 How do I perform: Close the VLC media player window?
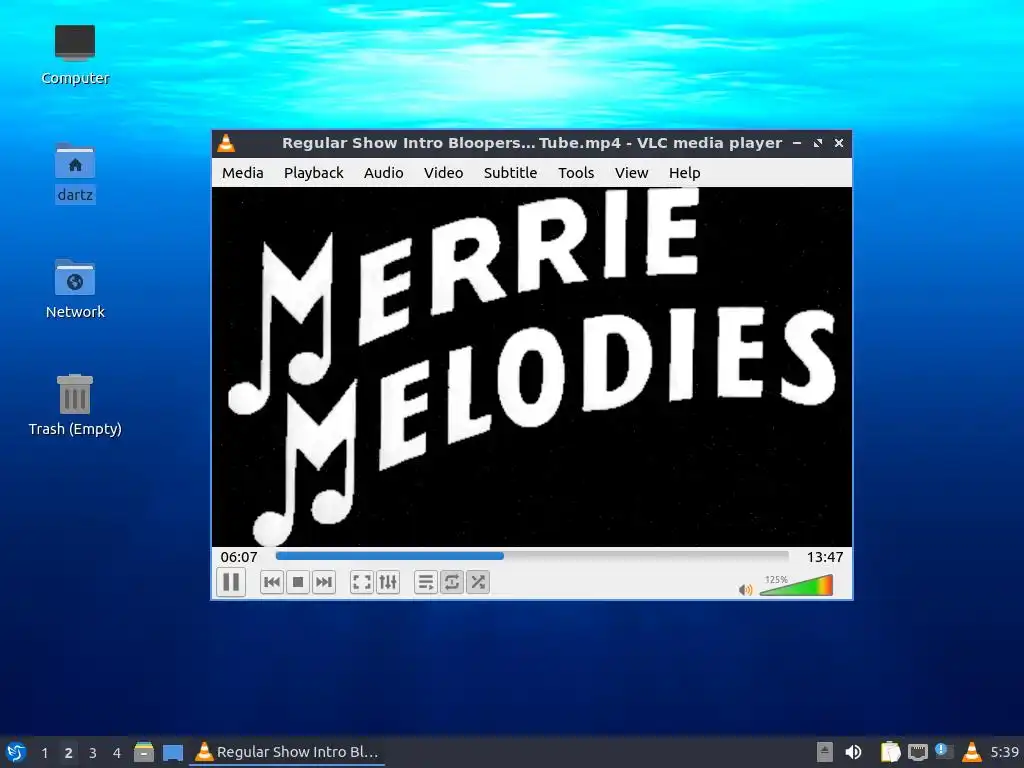839,143
